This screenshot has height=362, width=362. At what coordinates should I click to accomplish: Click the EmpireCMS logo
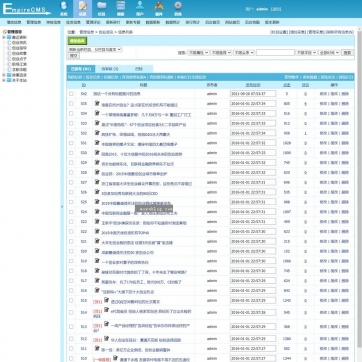[27, 9]
